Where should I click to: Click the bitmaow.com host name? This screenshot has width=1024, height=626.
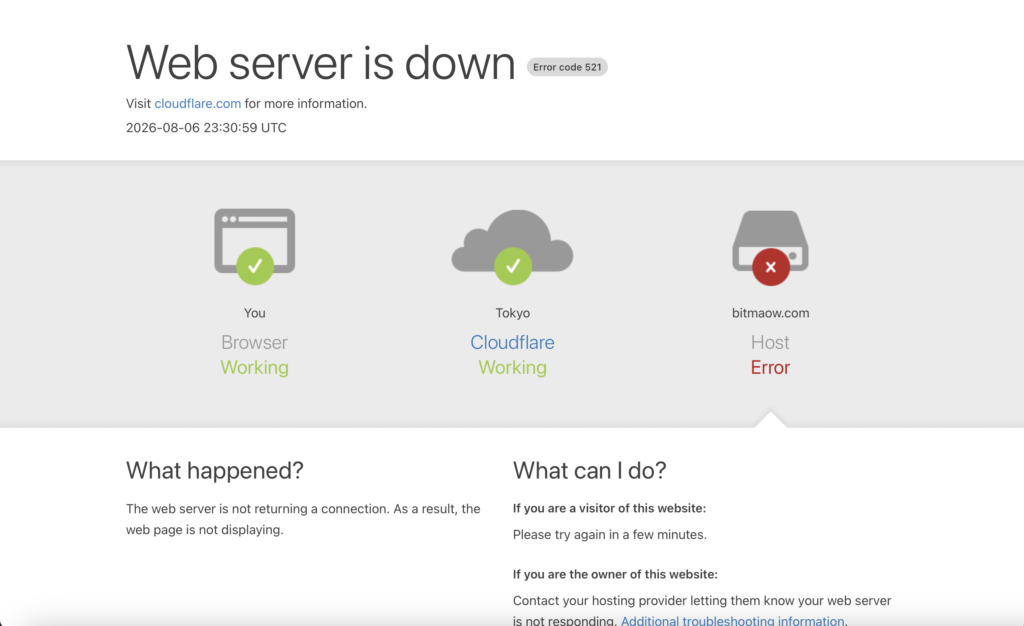[771, 313]
